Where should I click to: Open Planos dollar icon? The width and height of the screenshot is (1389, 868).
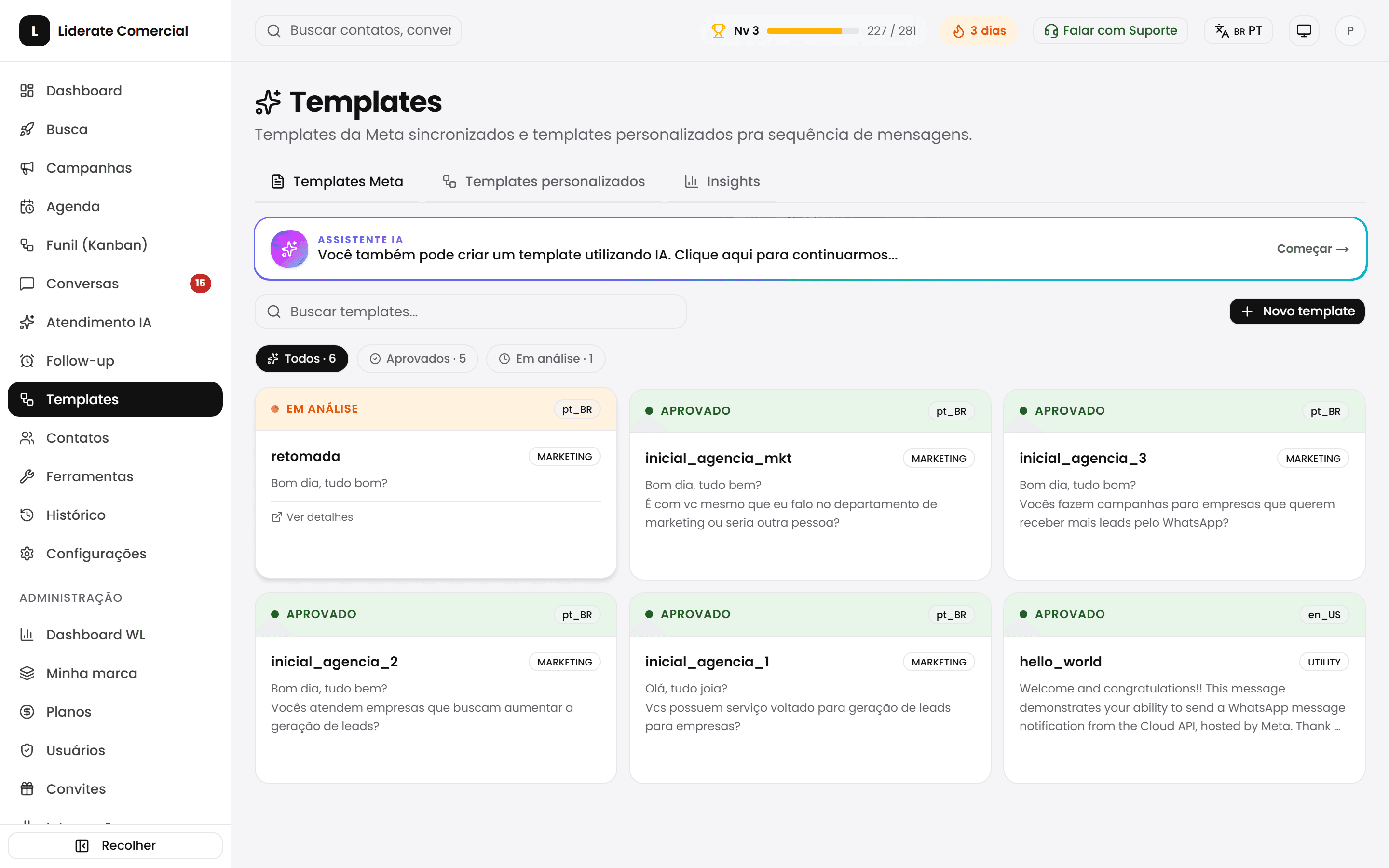(27, 712)
